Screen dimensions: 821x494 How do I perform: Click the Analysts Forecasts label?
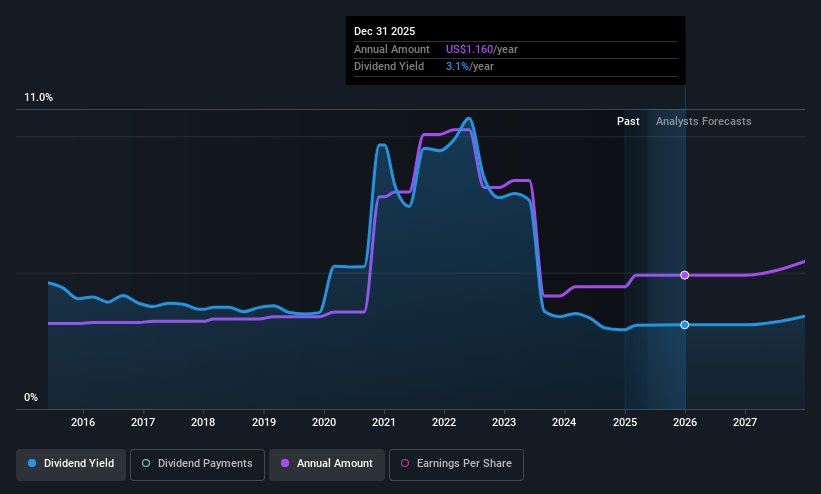[x=703, y=122]
